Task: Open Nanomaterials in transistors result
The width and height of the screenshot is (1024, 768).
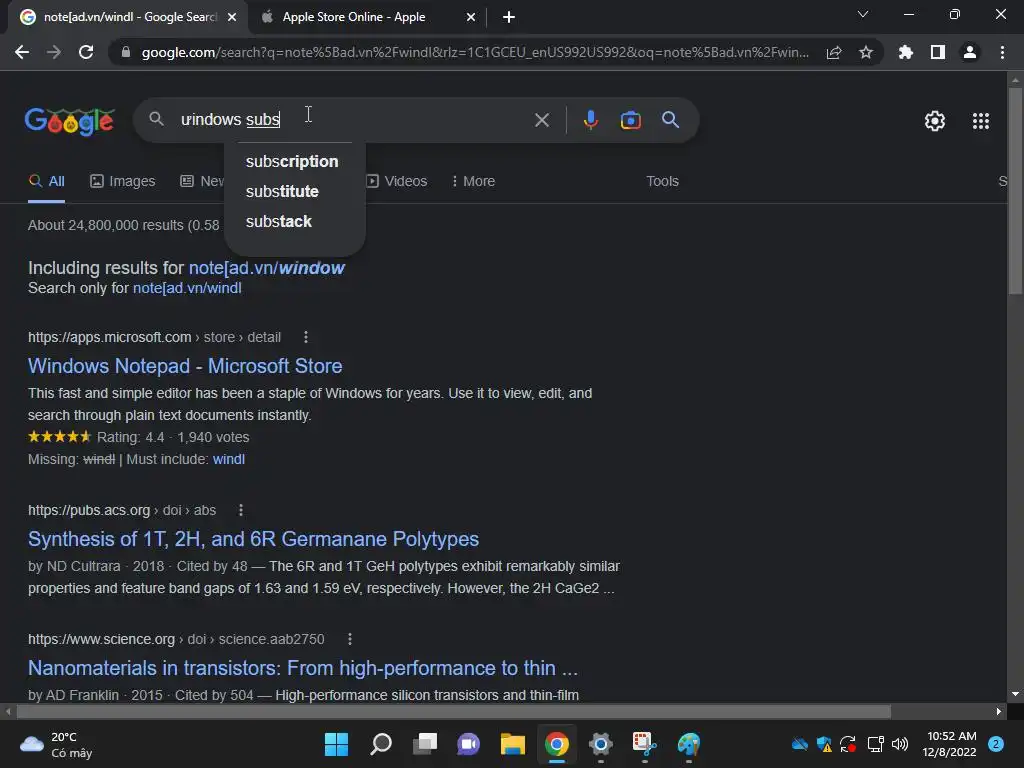Action: (x=303, y=668)
